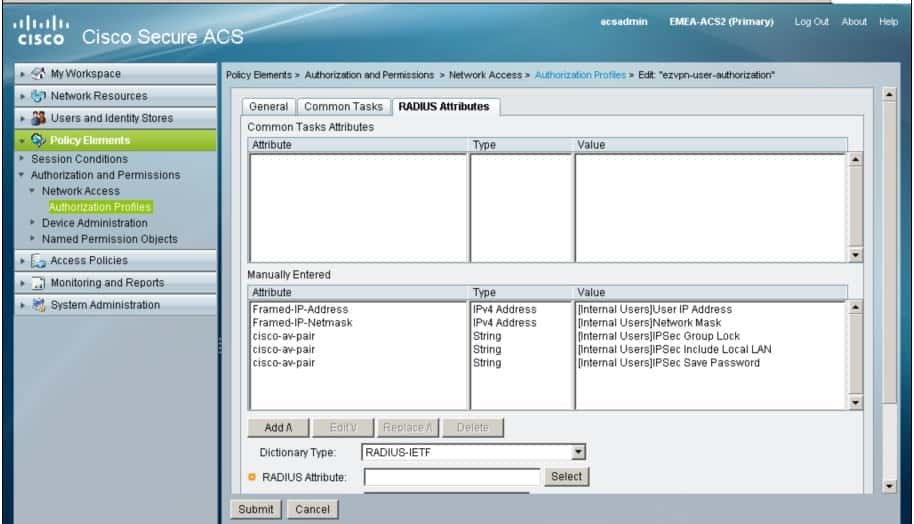This screenshot has height=524, width=914.
Task: Expand Users and Identity Stores arrow
Action: [x=22, y=118]
